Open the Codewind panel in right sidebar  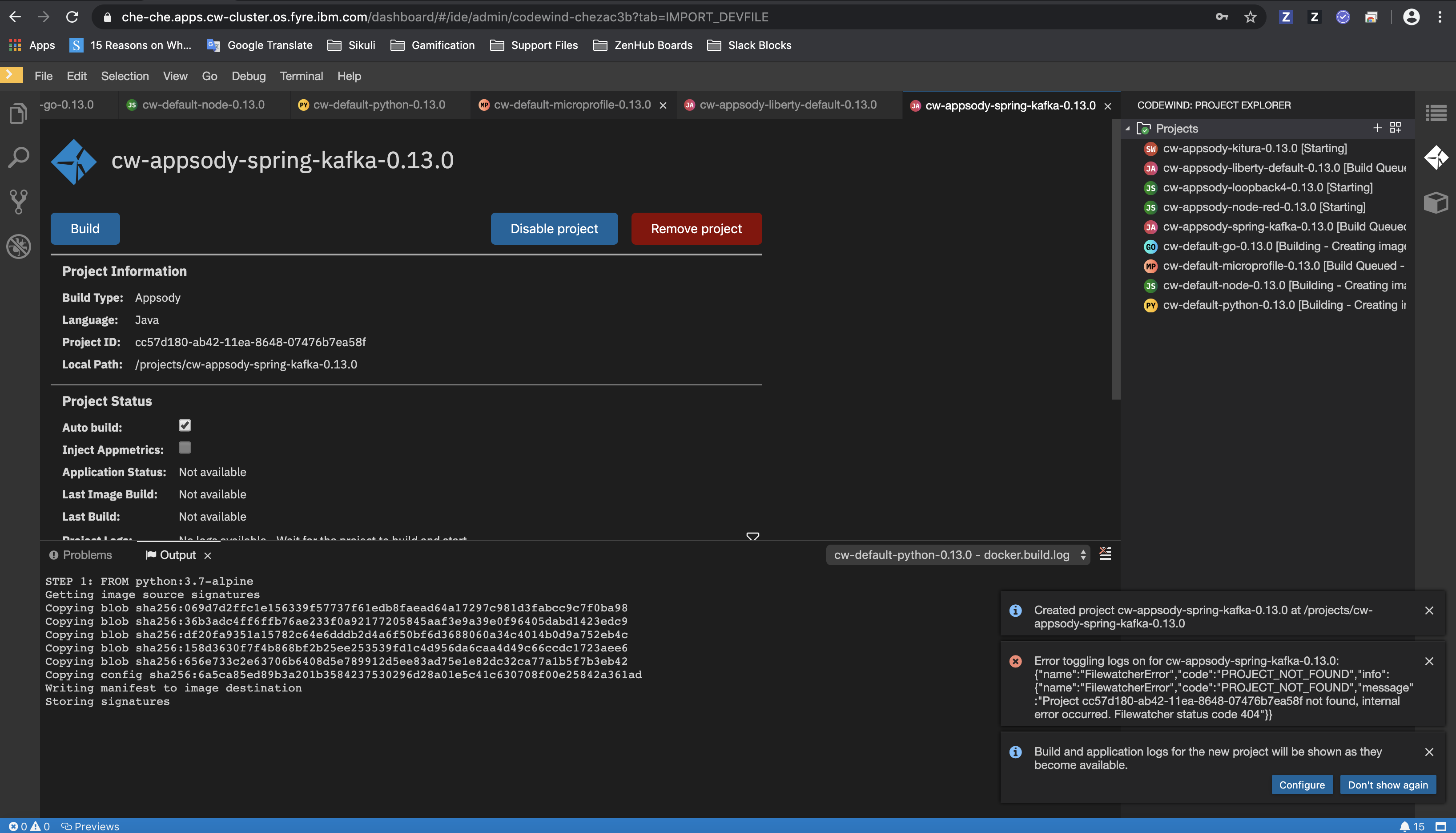point(1436,158)
